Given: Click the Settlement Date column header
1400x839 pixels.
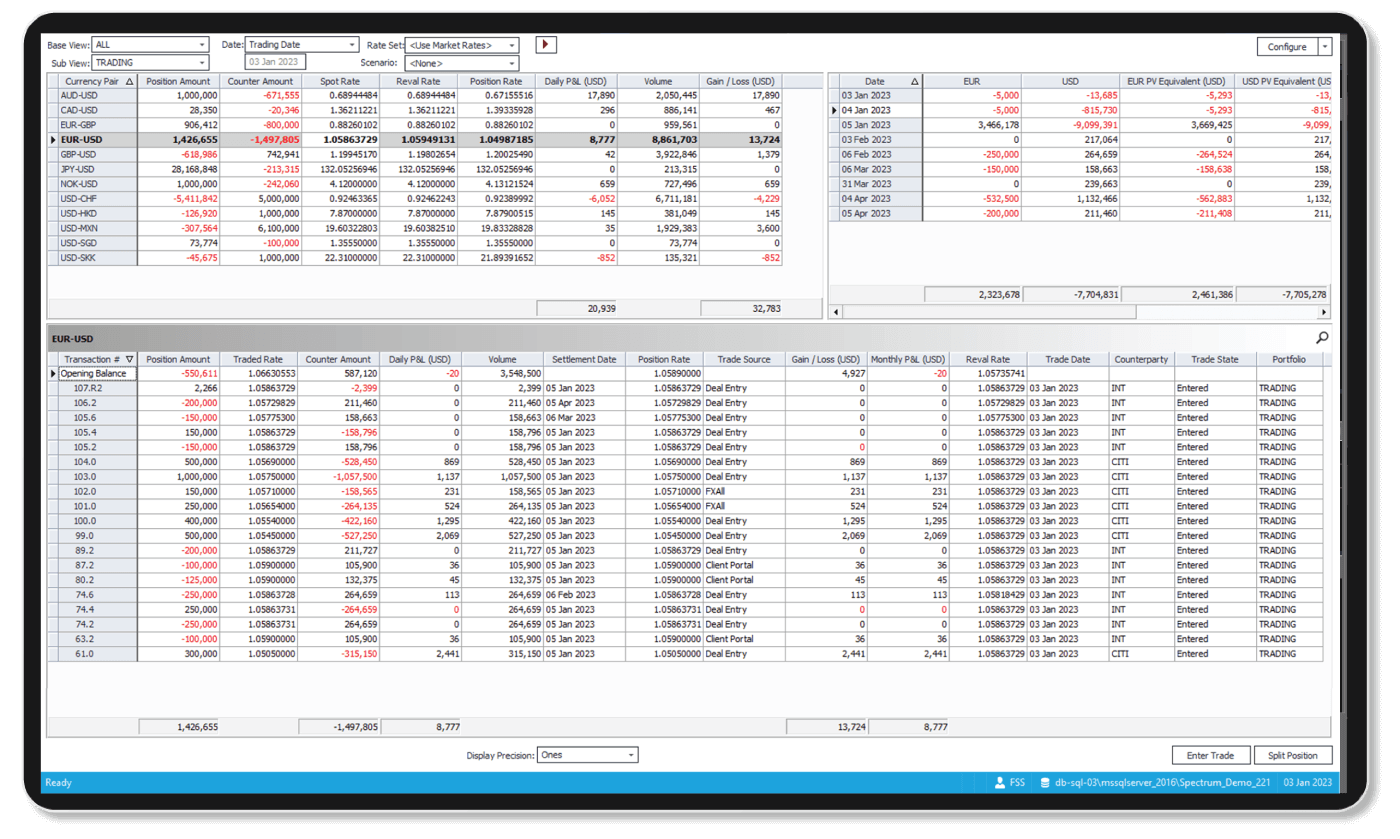Looking at the screenshot, I should [584, 359].
